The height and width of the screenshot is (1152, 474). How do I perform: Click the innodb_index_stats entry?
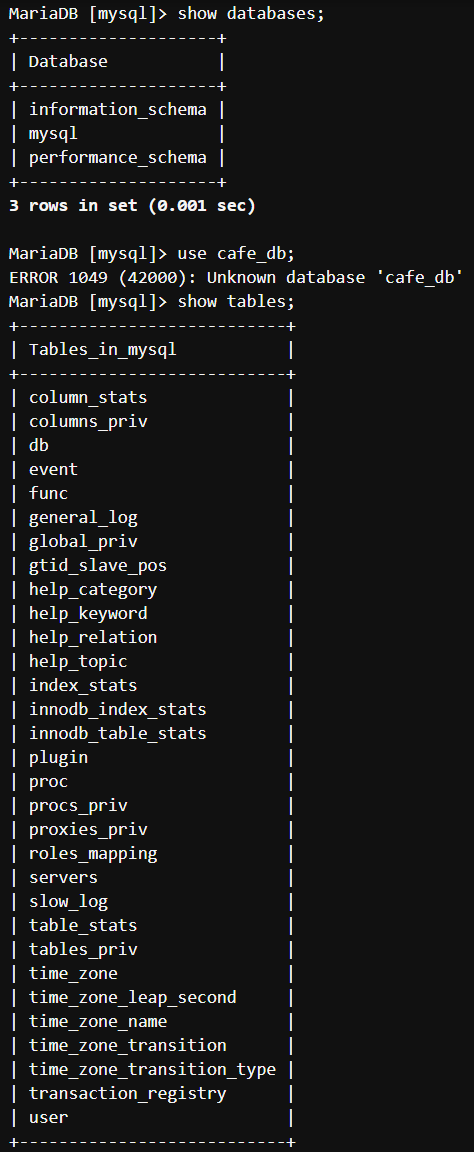tap(118, 710)
